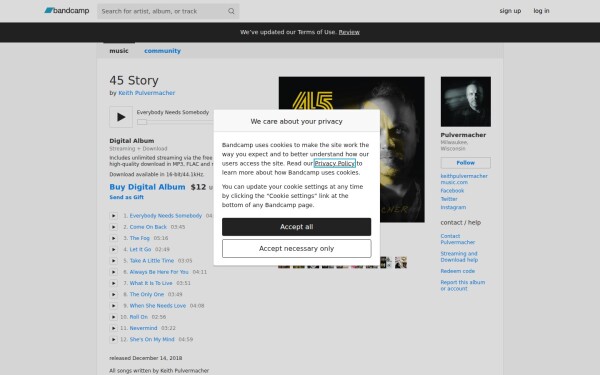
Task: Click Report this album or account
Action: (463, 285)
